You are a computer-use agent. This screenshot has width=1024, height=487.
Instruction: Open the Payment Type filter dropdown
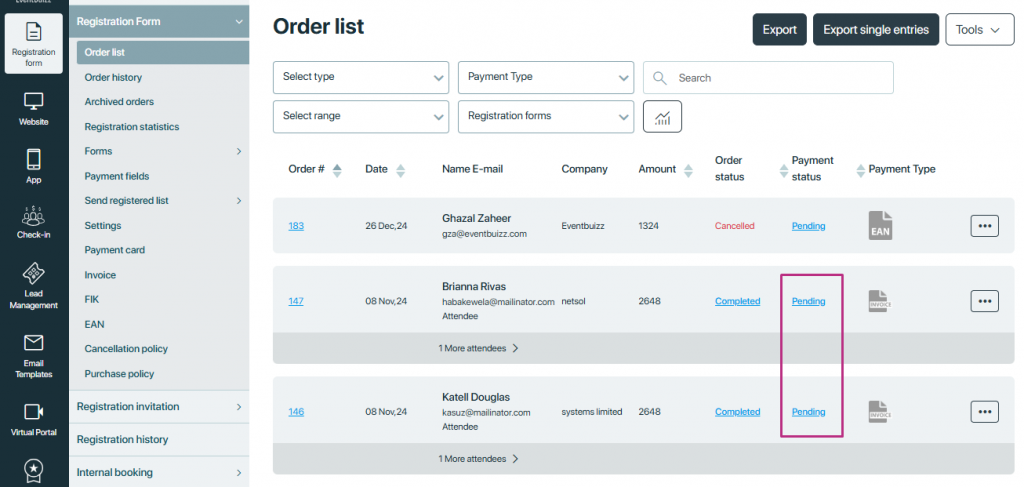(546, 78)
